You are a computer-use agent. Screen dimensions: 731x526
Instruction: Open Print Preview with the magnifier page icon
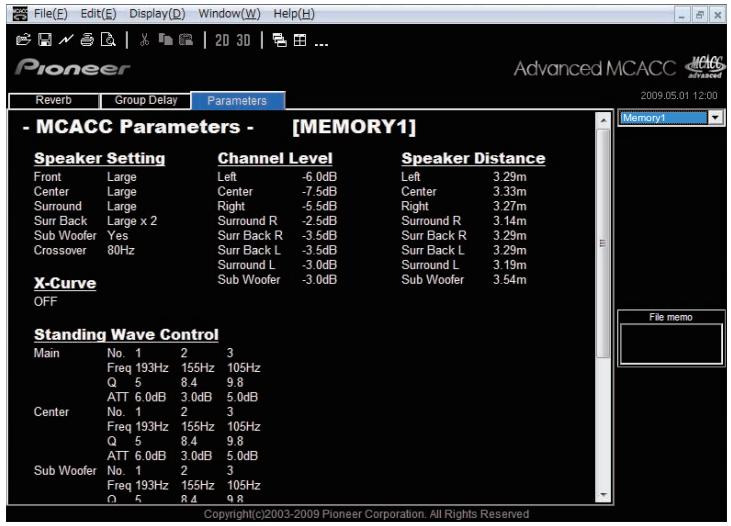(x=108, y=40)
